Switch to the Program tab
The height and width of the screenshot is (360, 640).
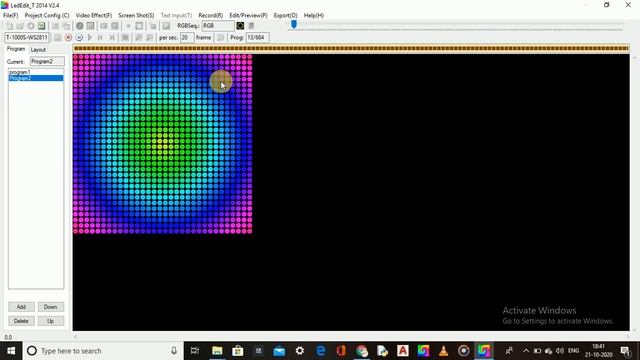coord(16,49)
